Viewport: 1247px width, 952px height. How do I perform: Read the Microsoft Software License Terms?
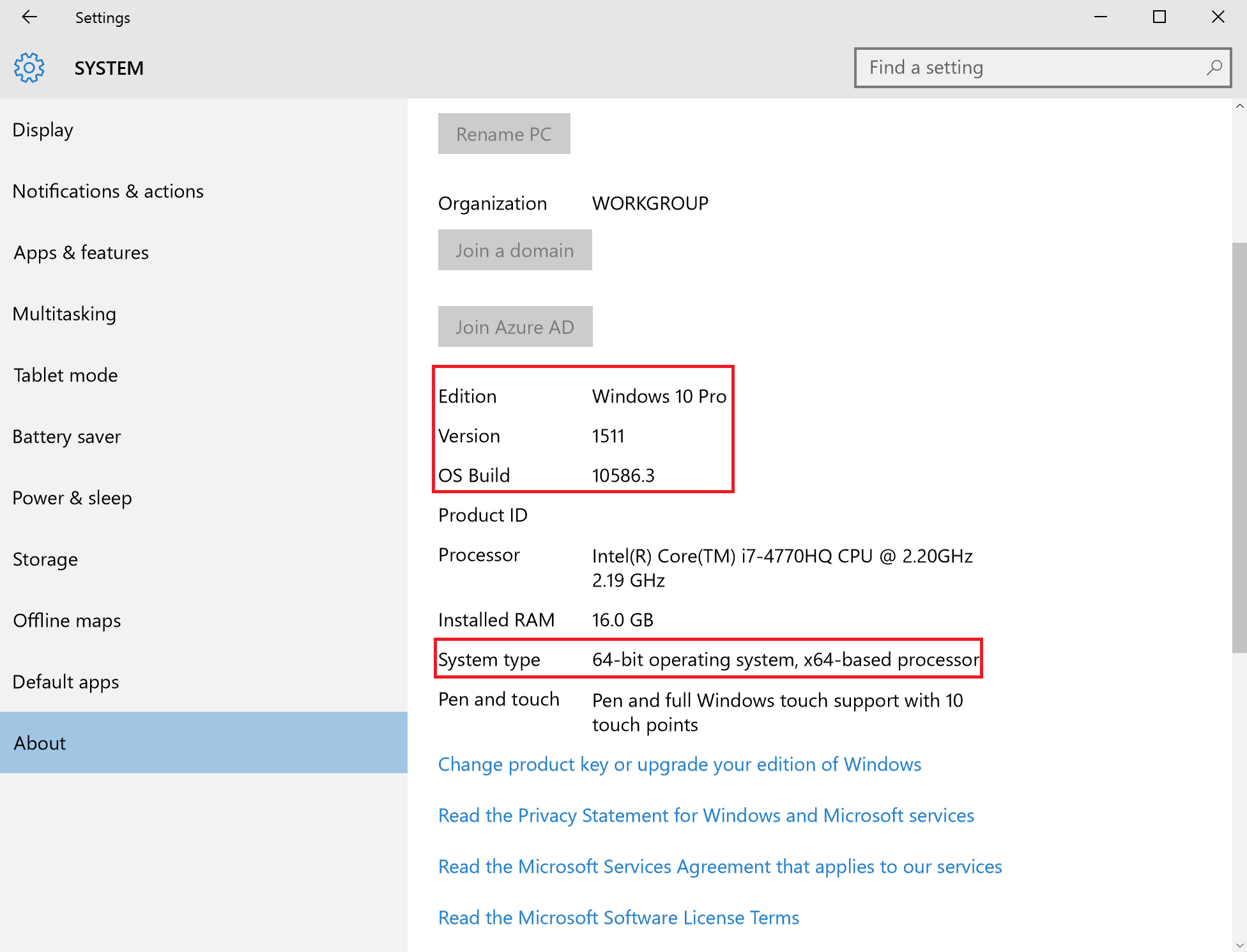pos(618,917)
